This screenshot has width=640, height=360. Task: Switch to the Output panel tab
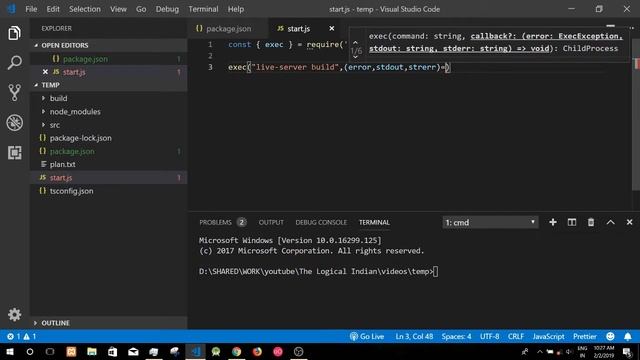[x=271, y=222]
